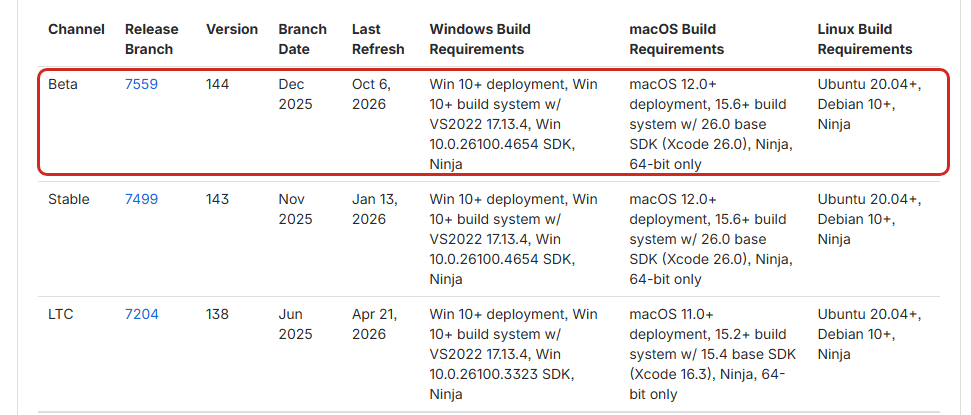
Task: Click the Last Refresh column header
Action: pos(378,39)
